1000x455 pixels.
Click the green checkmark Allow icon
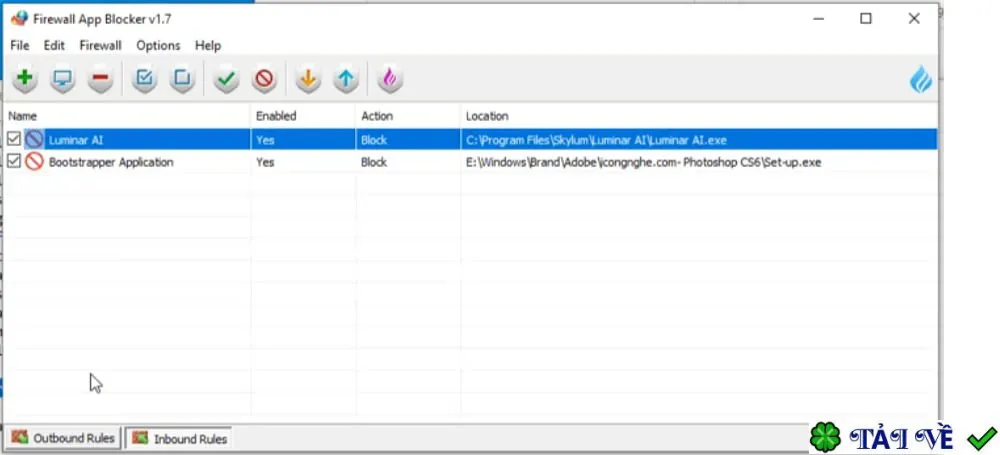226,79
